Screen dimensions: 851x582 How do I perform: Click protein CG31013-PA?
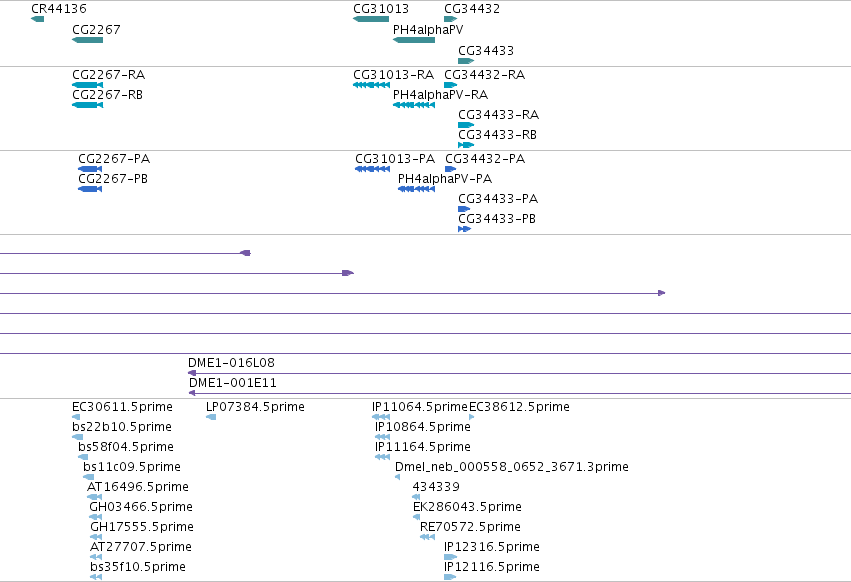pyautogui.click(x=372, y=169)
